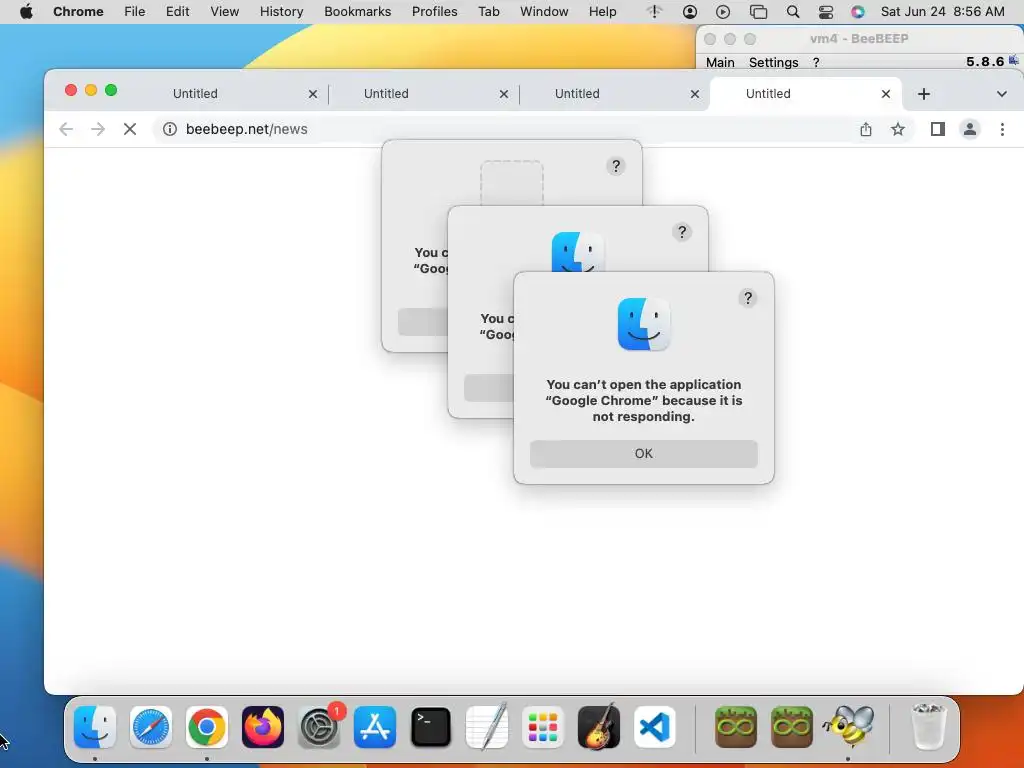1024x768 pixels.
Task: Go forward using the Chrome forward arrow
Action: [x=98, y=129]
